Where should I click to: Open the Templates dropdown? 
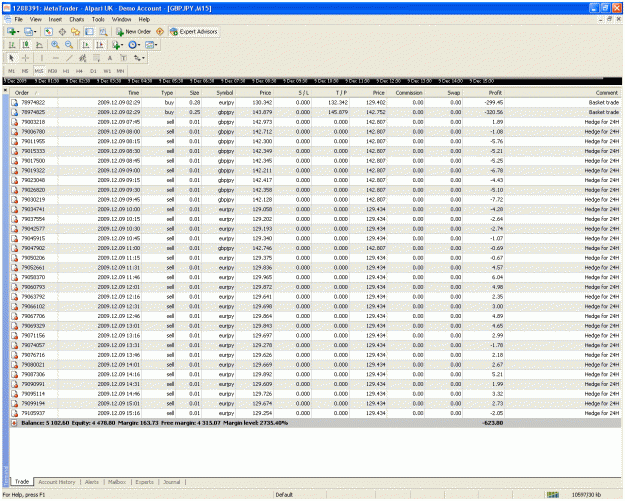151,45
